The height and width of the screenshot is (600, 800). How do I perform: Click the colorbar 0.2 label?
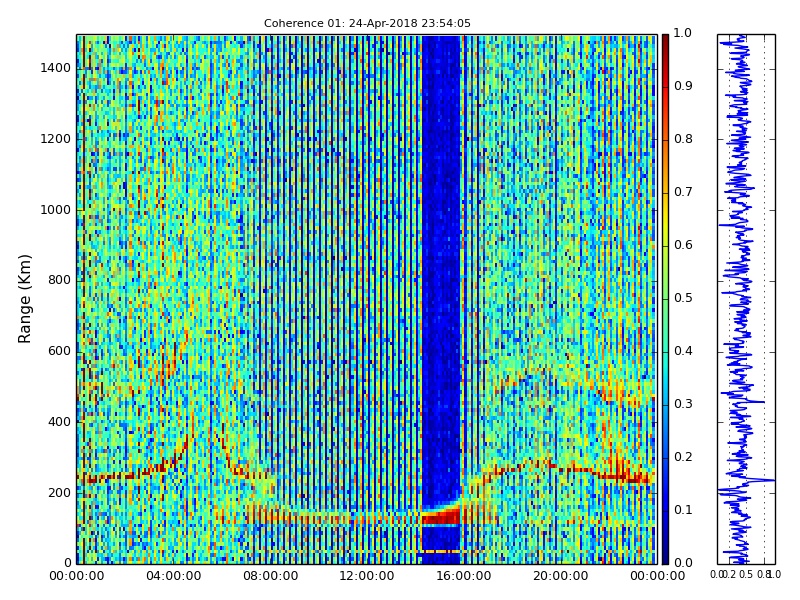(683, 457)
